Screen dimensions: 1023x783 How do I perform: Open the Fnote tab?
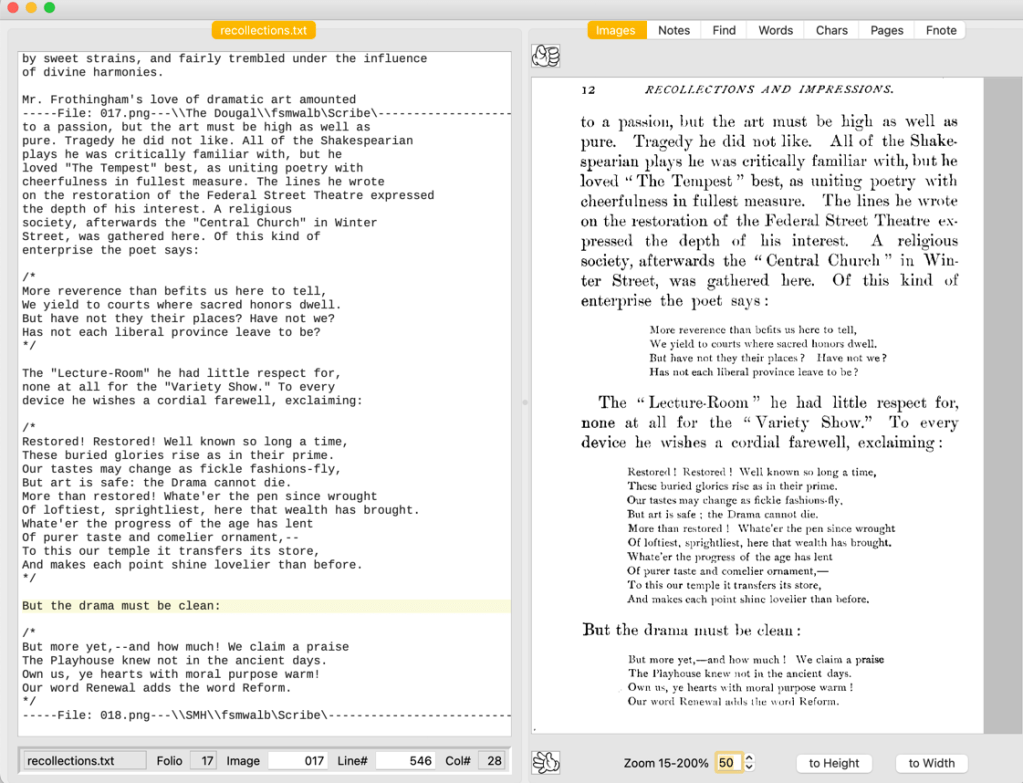(x=940, y=30)
